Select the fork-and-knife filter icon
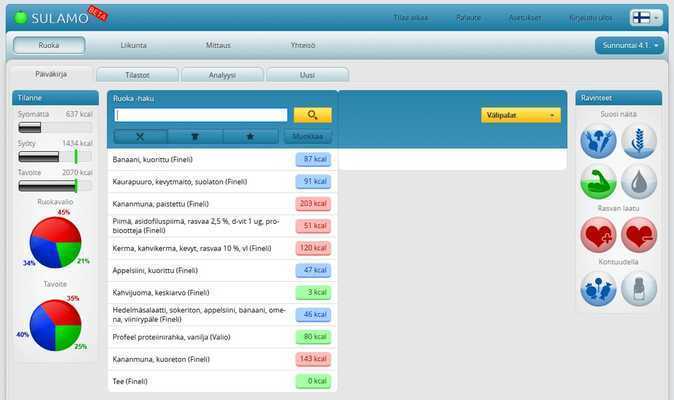Image resolution: width=674 pixels, height=400 pixels. tap(140, 136)
